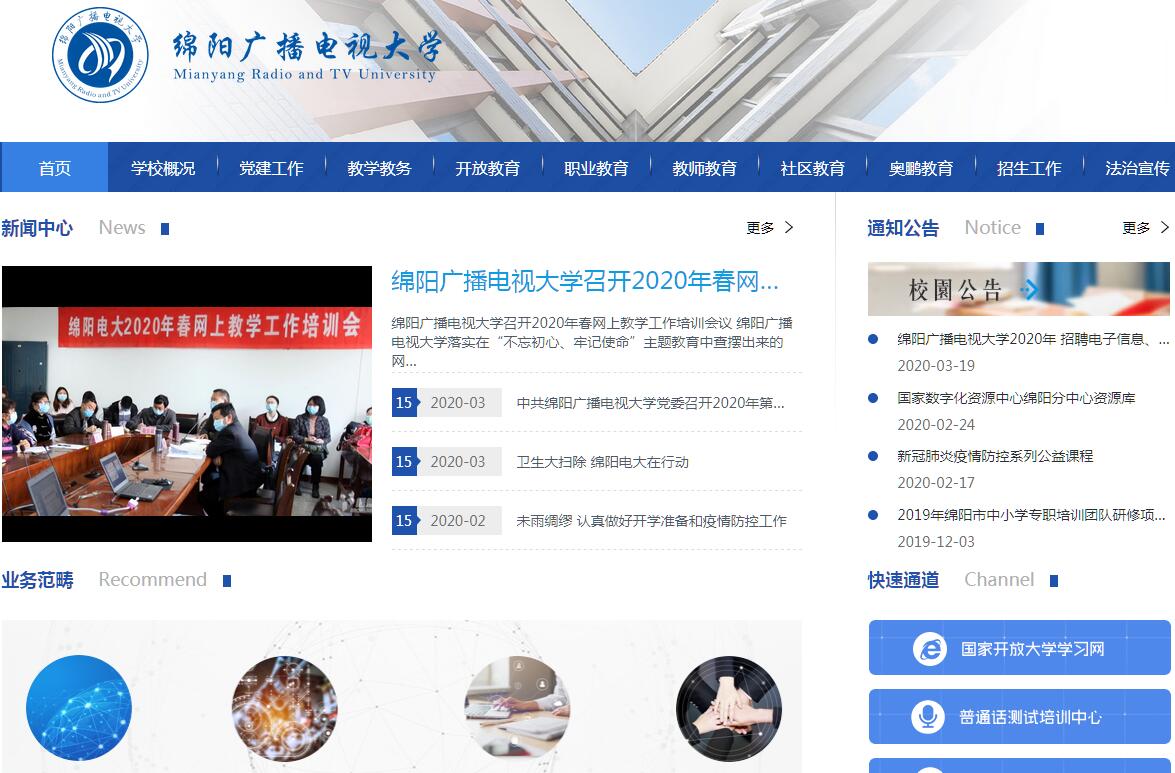Open the 开放教育 navigation item
1175x773 pixels.
coord(488,168)
